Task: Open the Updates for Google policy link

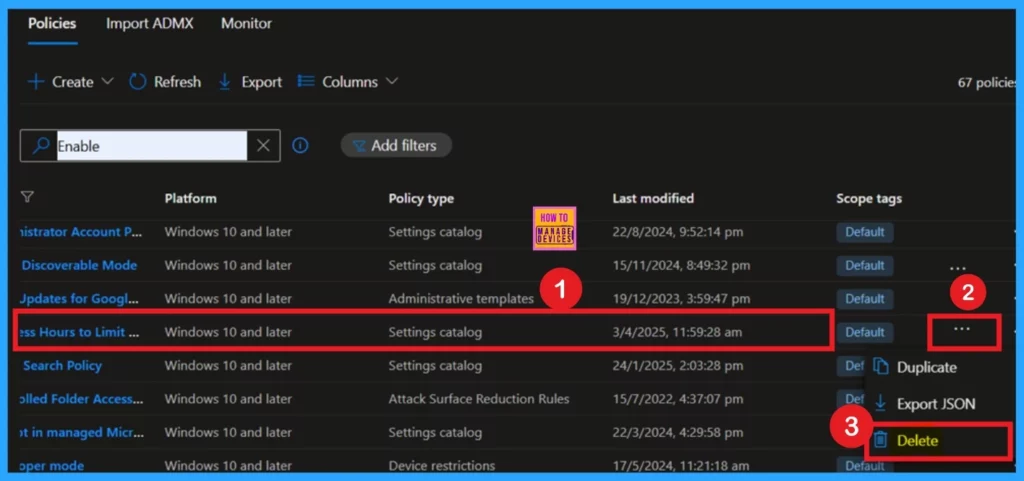Action: pos(81,299)
